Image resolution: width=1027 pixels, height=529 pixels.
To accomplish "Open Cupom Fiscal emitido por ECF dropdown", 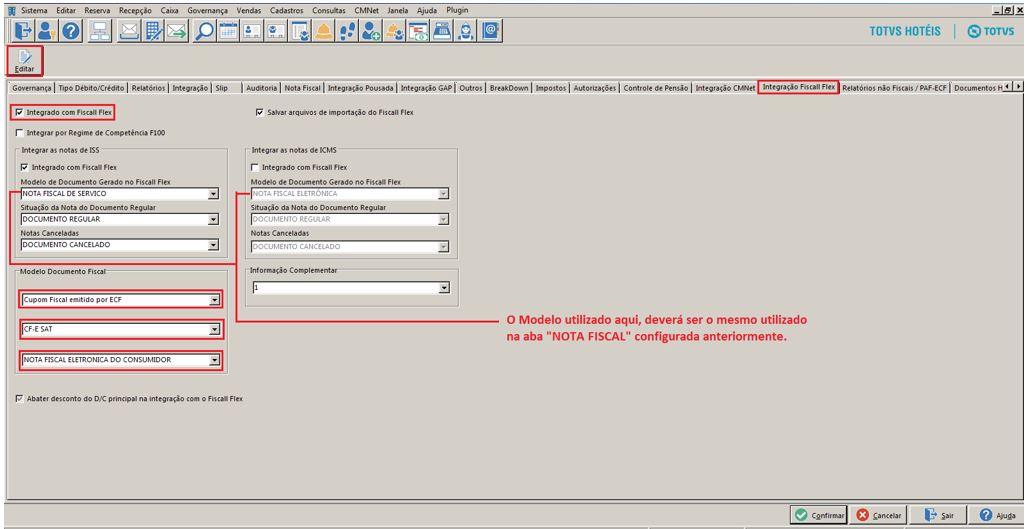I will (x=214, y=301).
